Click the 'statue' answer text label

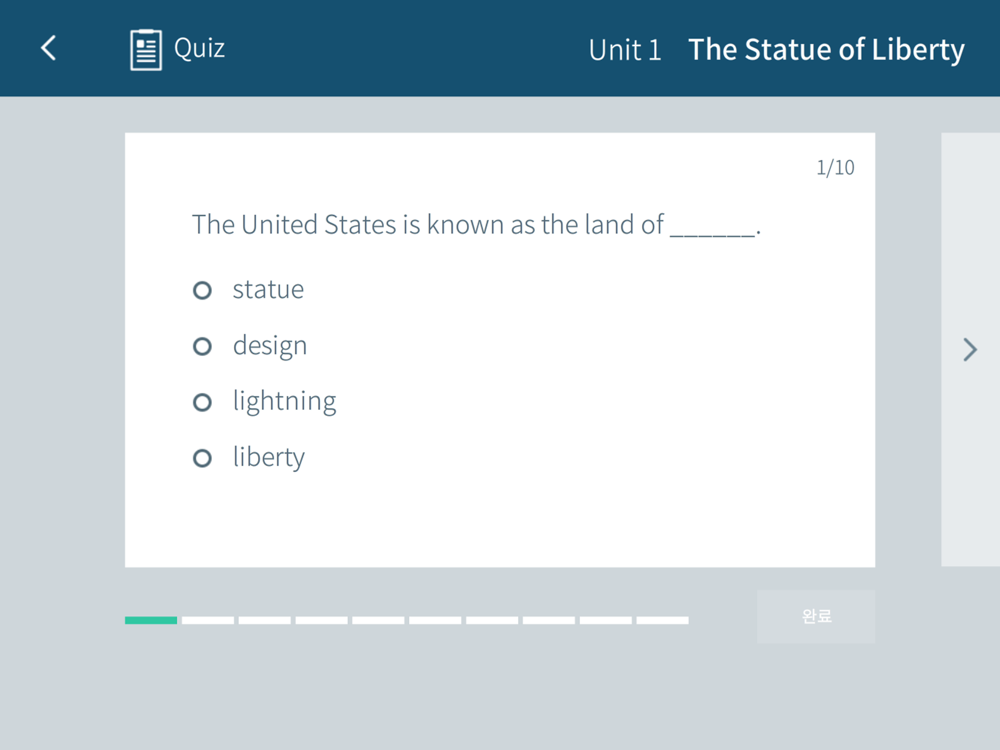point(268,290)
